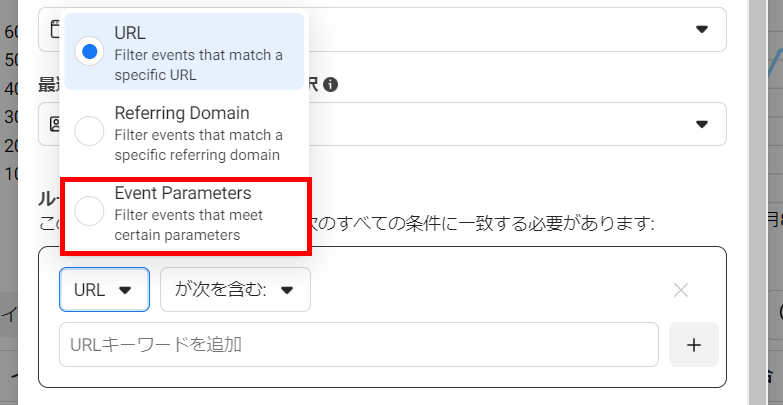Click the info icon beside the field label
The width and height of the screenshot is (783, 405).
[330, 85]
